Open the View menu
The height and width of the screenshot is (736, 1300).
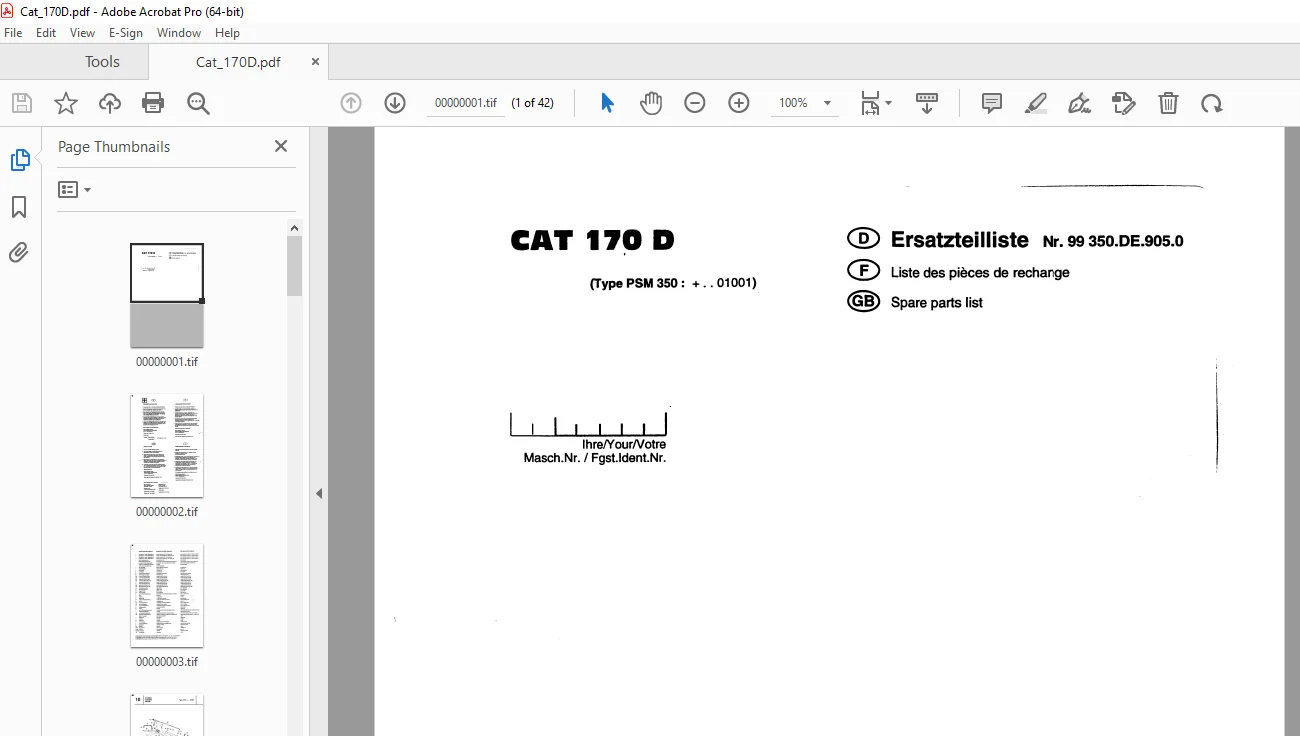[83, 33]
